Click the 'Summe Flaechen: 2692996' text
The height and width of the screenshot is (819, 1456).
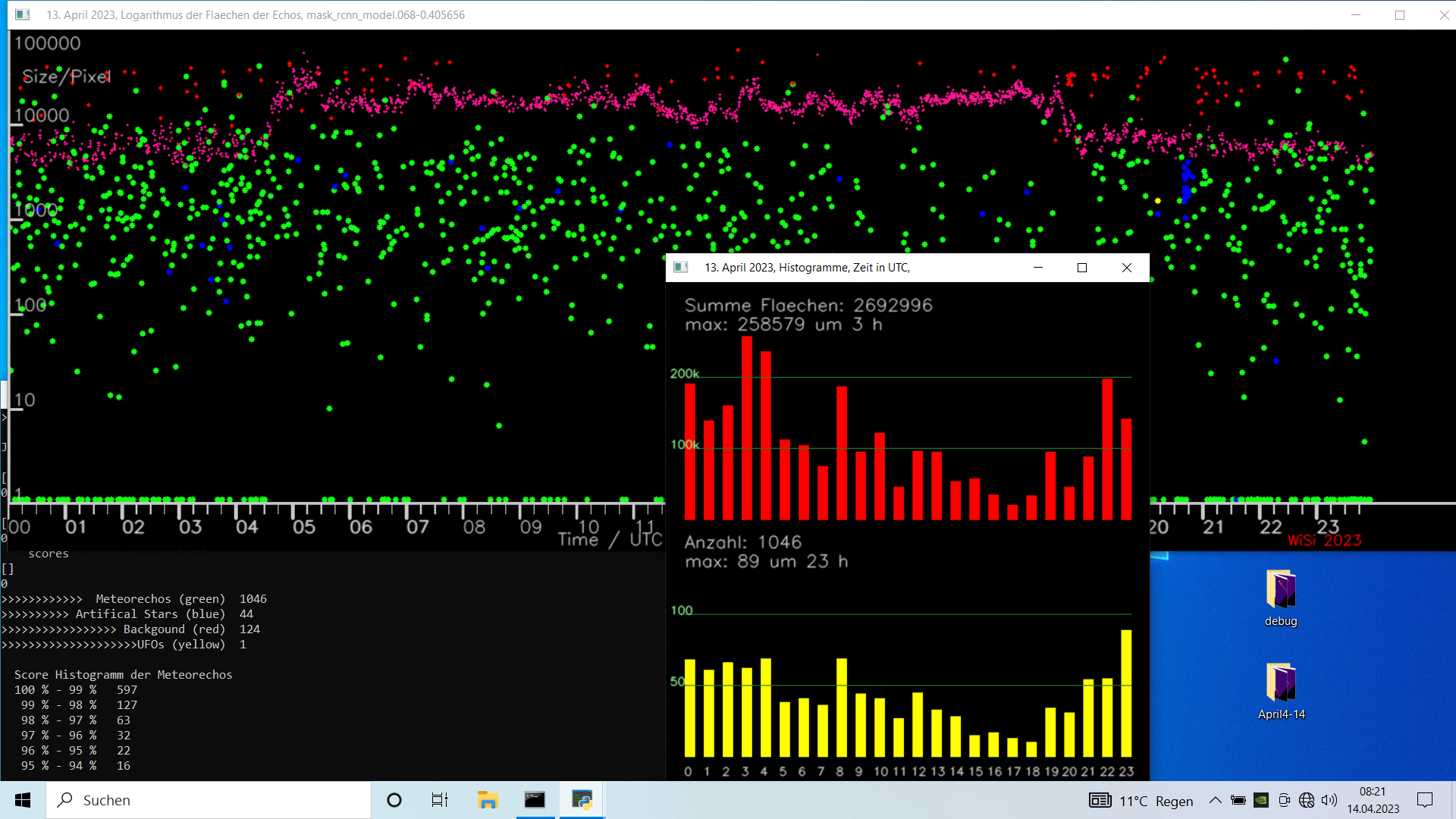808,305
